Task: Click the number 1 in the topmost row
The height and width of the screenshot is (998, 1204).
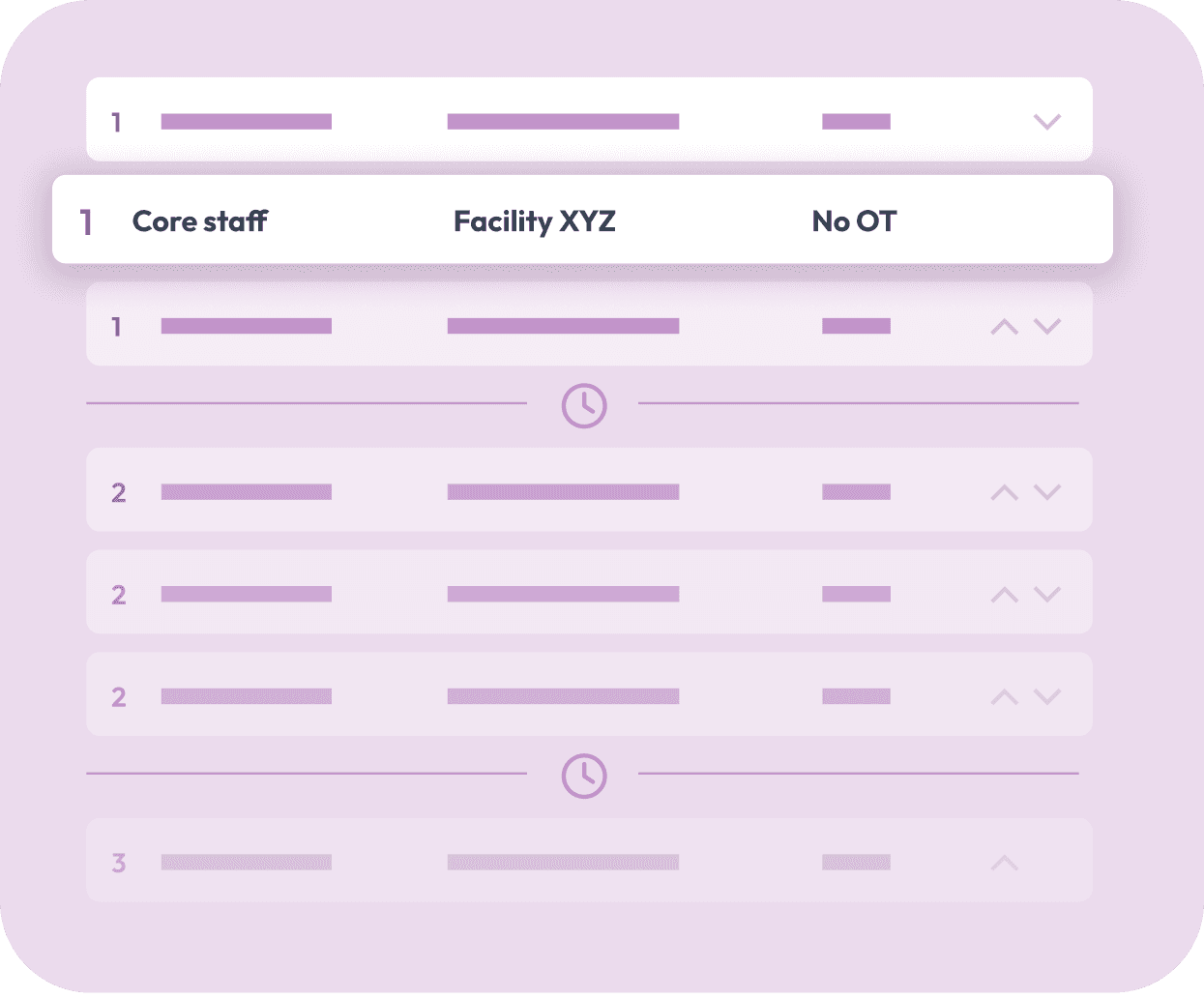Action: 117,123
